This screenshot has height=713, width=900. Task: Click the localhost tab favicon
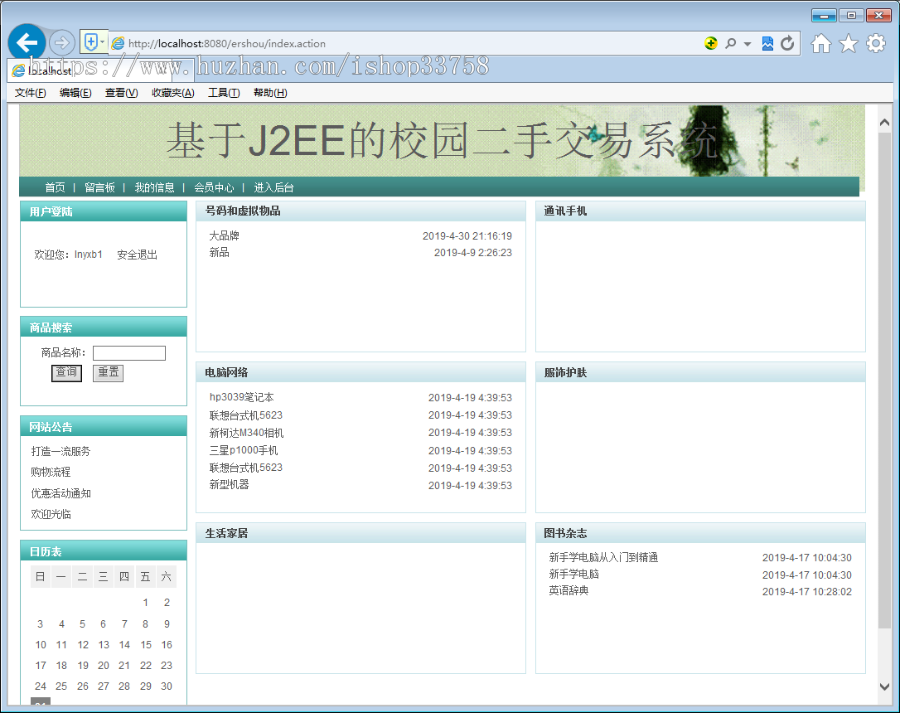pyautogui.click(x=18, y=70)
